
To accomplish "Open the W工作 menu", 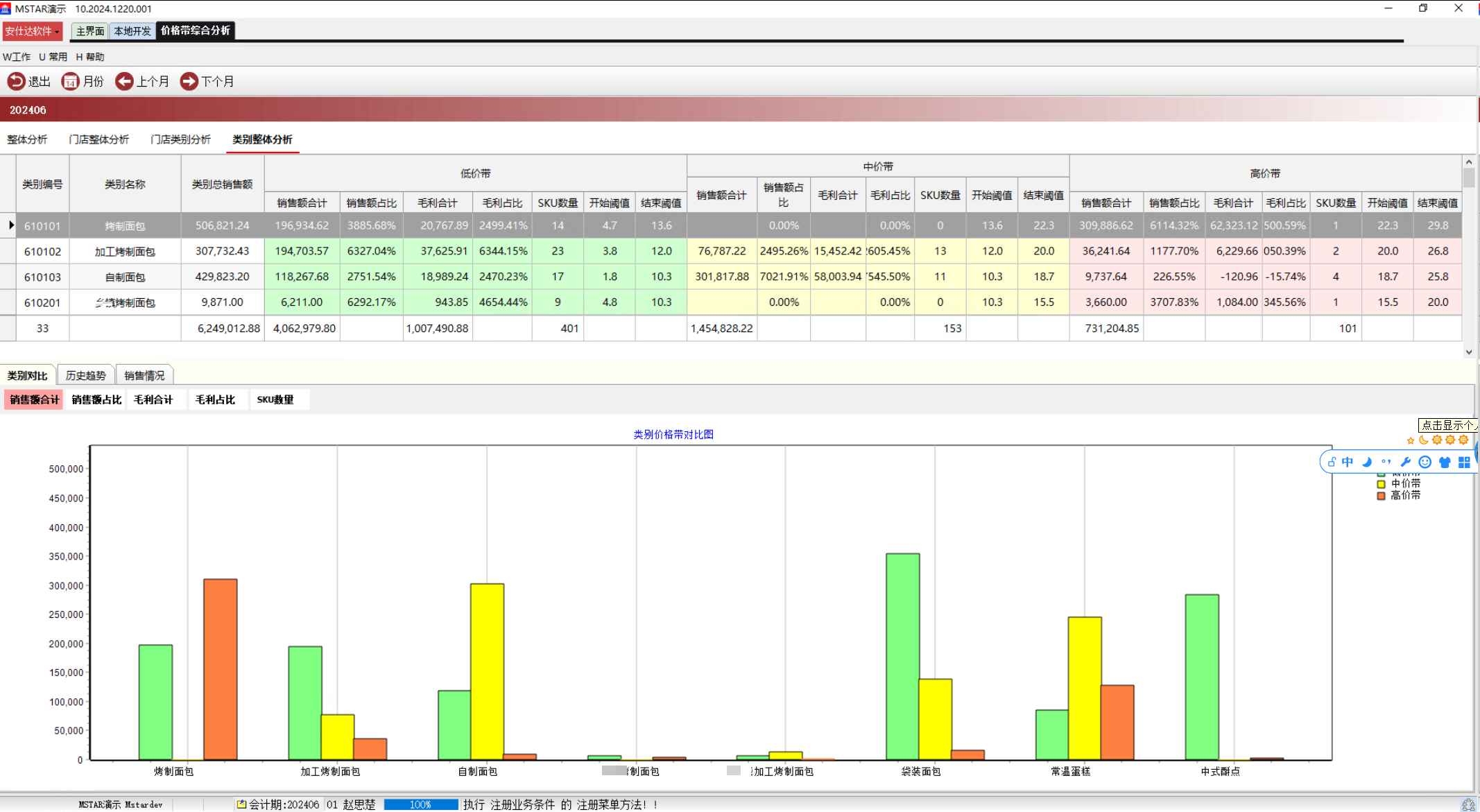I will click(17, 57).
